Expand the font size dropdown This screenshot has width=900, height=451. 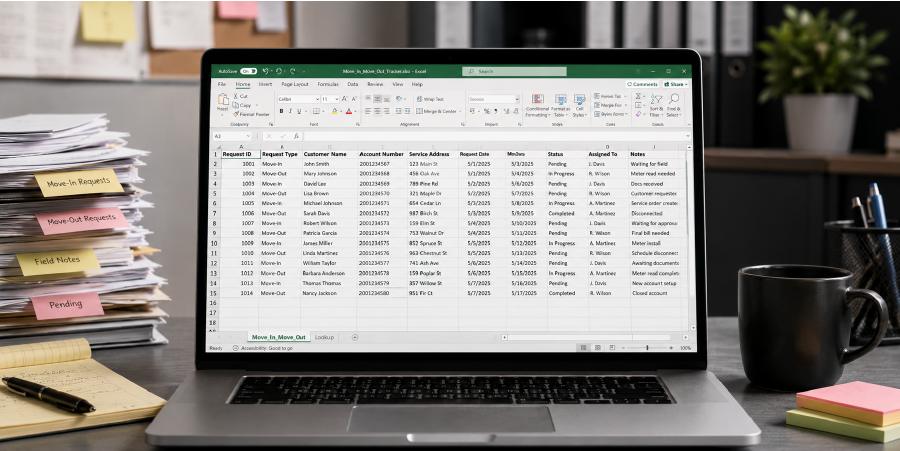click(330, 99)
